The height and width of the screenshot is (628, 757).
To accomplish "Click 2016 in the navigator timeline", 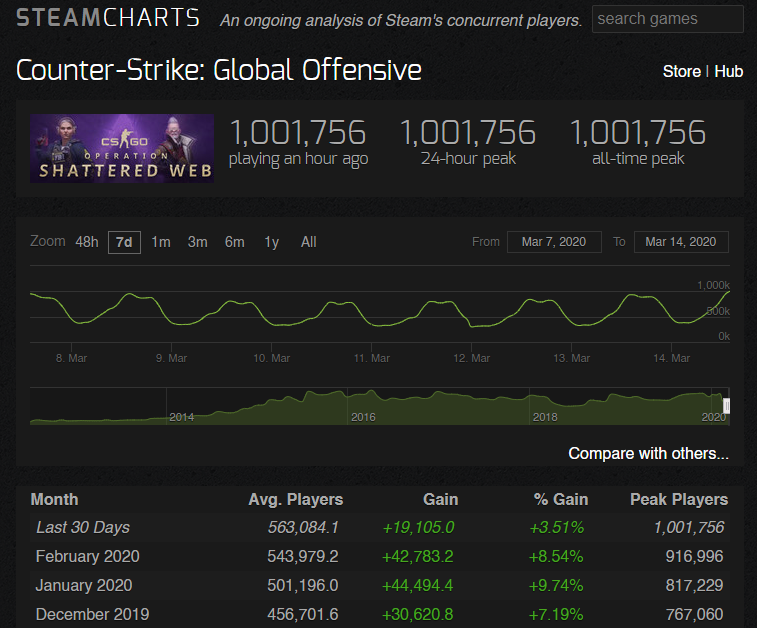I will [363, 417].
